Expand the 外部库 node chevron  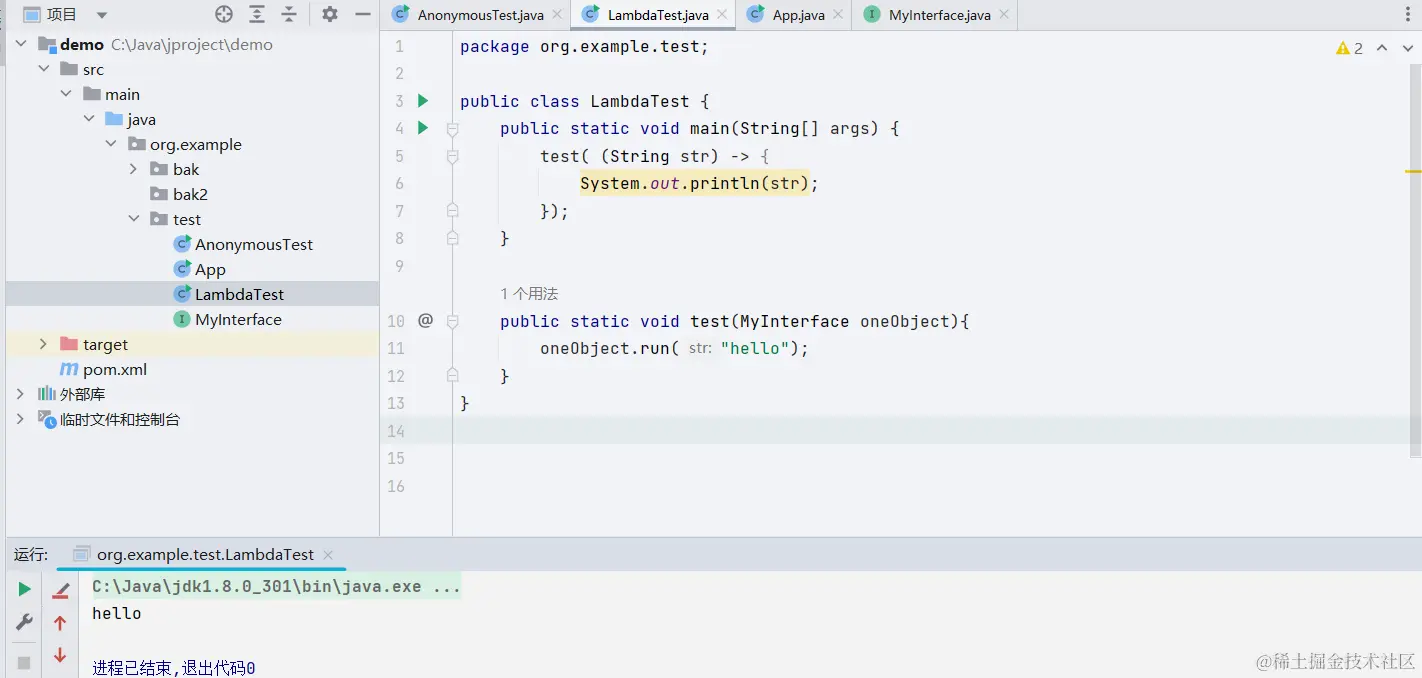[x=20, y=394]
